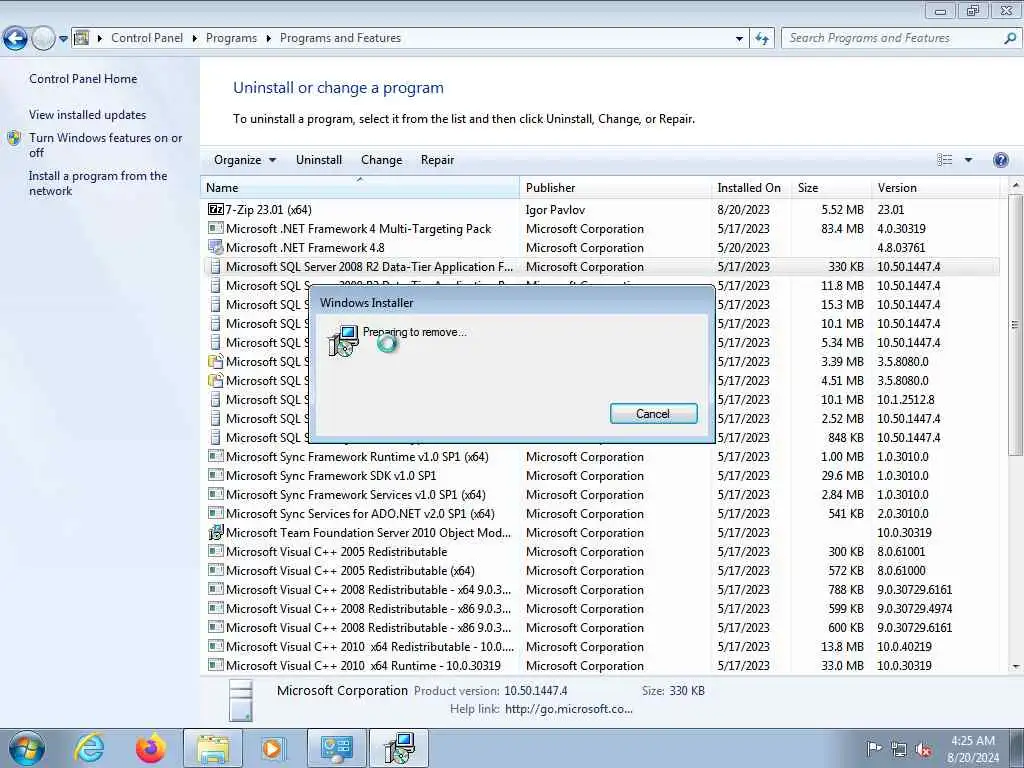Image resolution: width=1024 pixels, height=768 pixels.
Task: Click shield icon beside Windows features link
Action: click(14, 138)
